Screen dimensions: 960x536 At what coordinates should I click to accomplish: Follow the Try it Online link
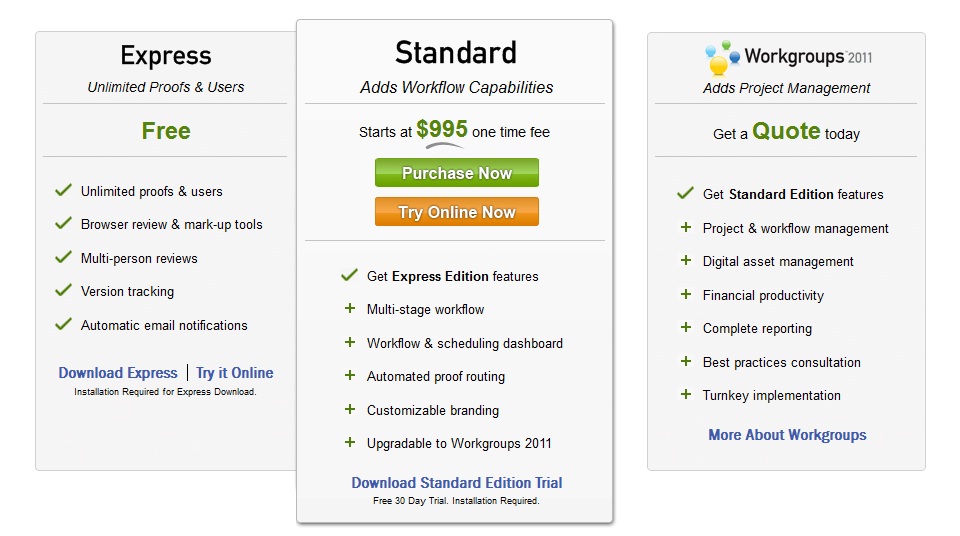(x=234, y=372)
